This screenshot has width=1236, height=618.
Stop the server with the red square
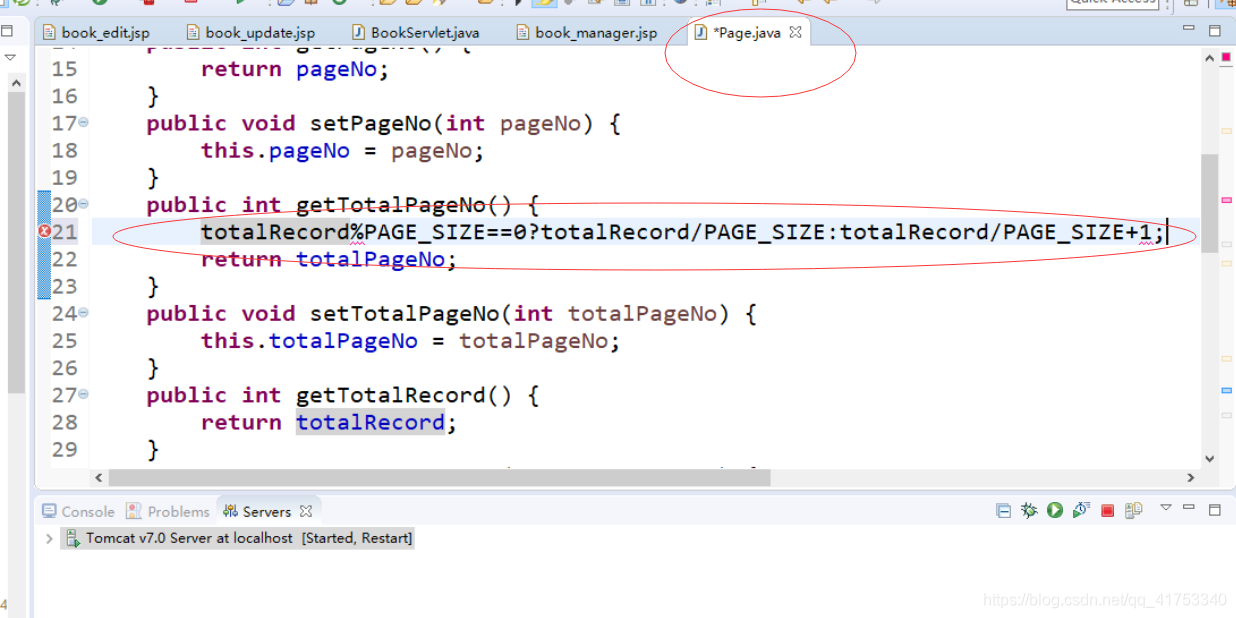point(1107,511)
